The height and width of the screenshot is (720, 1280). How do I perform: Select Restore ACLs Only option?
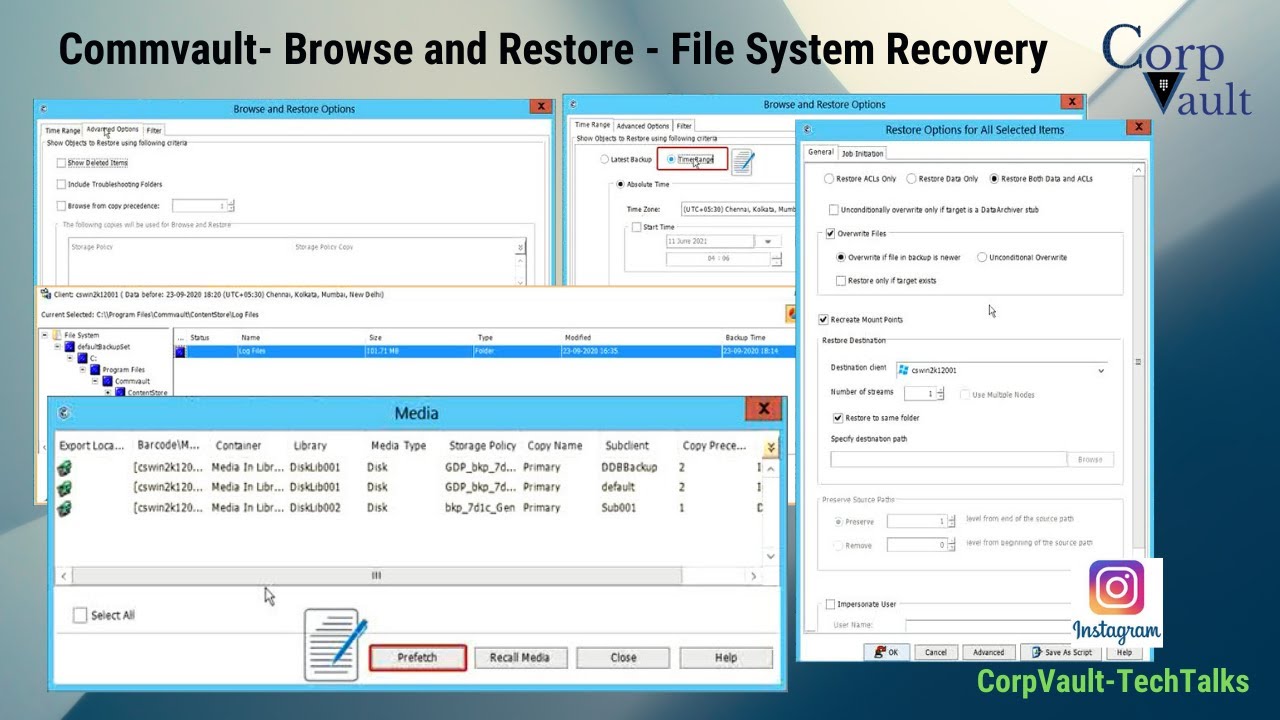[829, 179]
